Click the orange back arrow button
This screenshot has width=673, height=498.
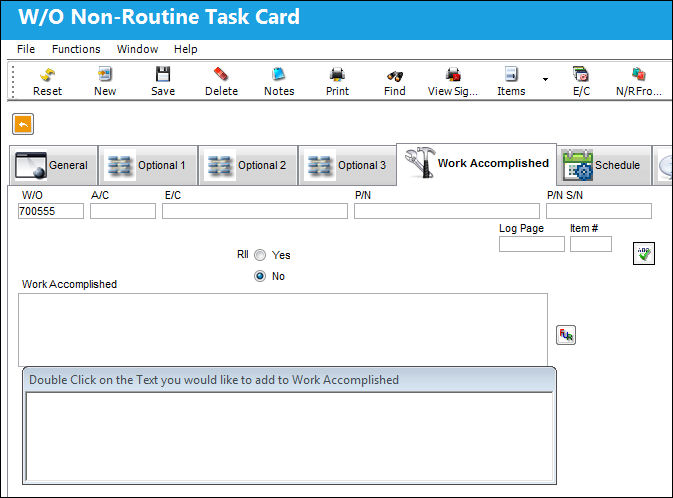click(x=23, y=124)
